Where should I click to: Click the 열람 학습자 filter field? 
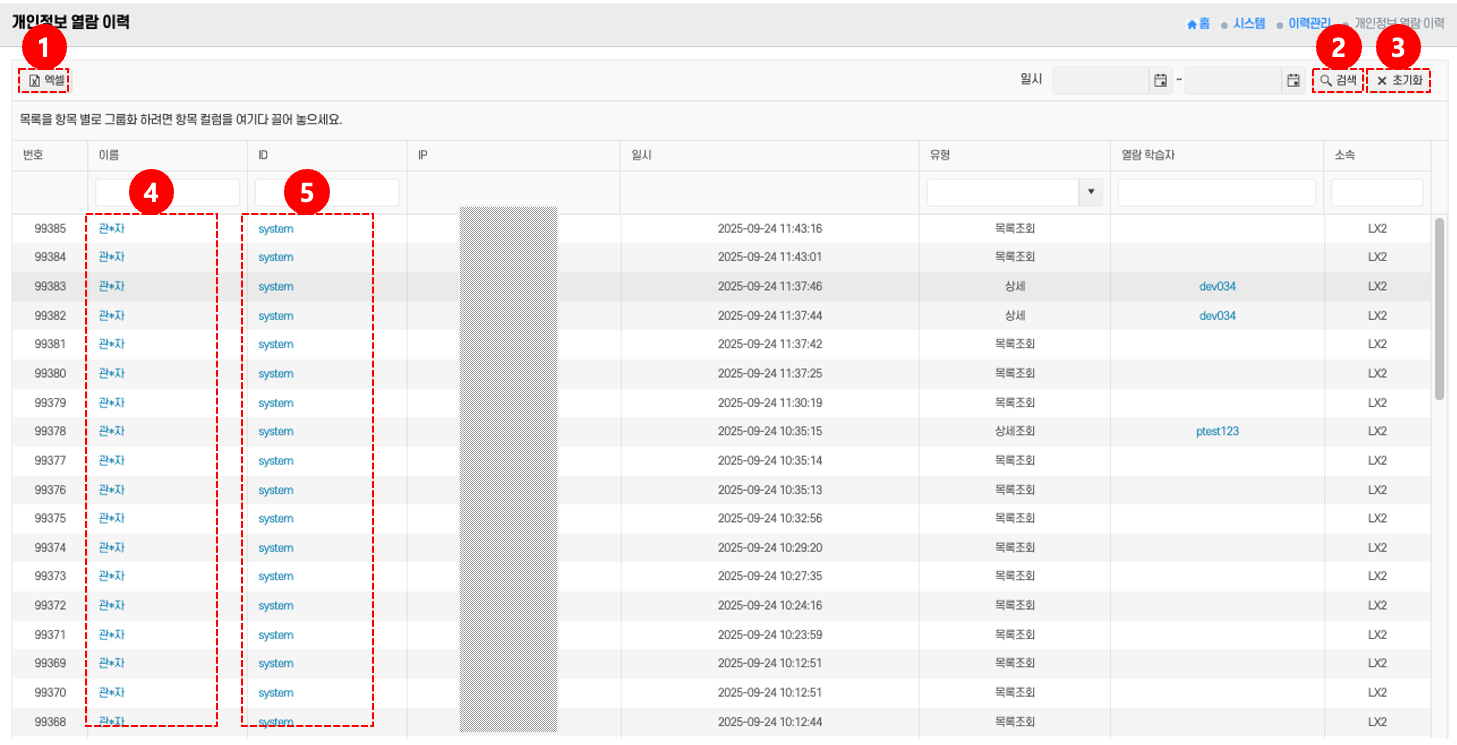pyautogui.click(x=1216, y=192)
